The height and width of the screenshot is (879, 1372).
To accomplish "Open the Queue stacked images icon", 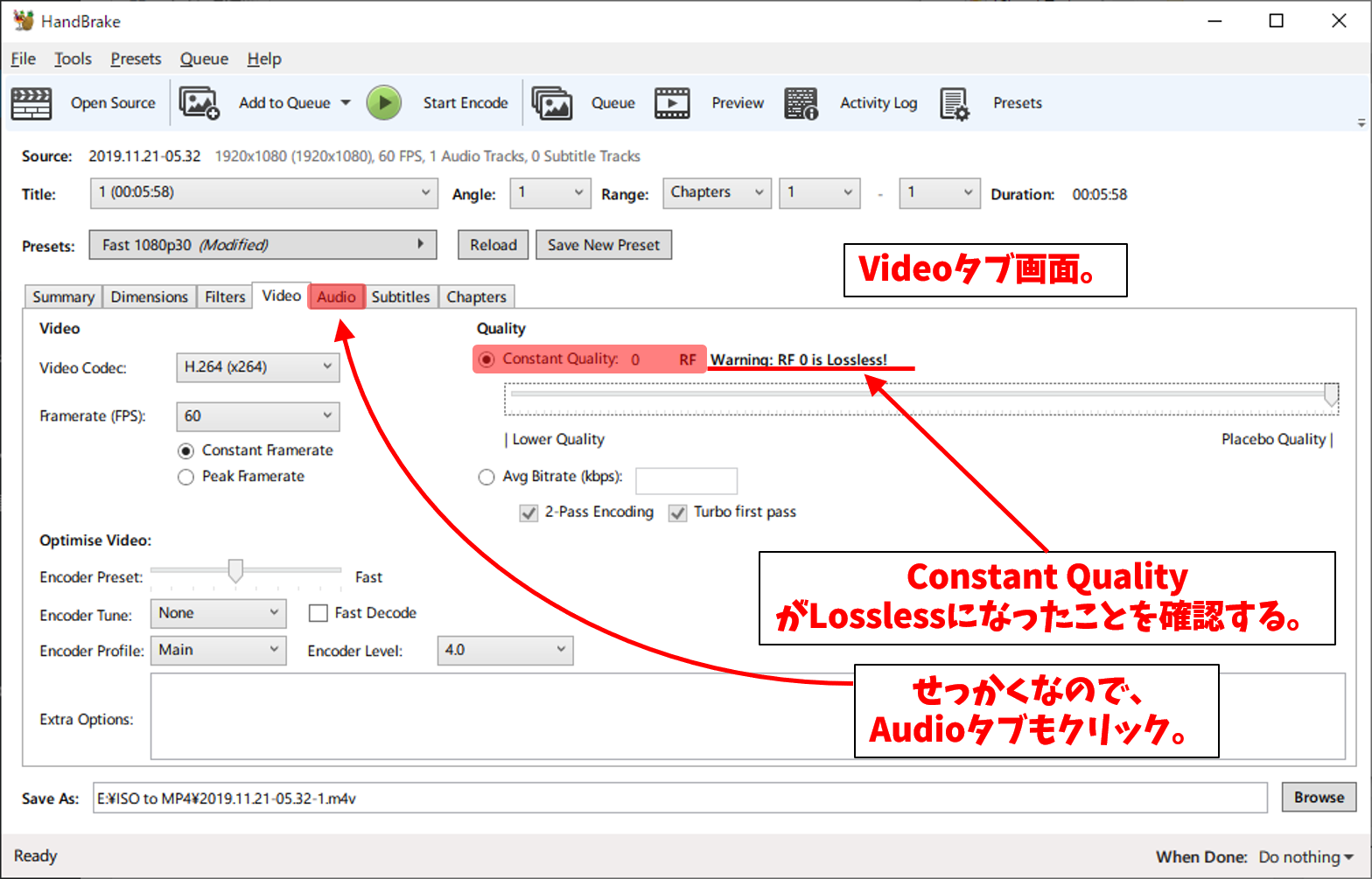I will (x=552, y=103).
